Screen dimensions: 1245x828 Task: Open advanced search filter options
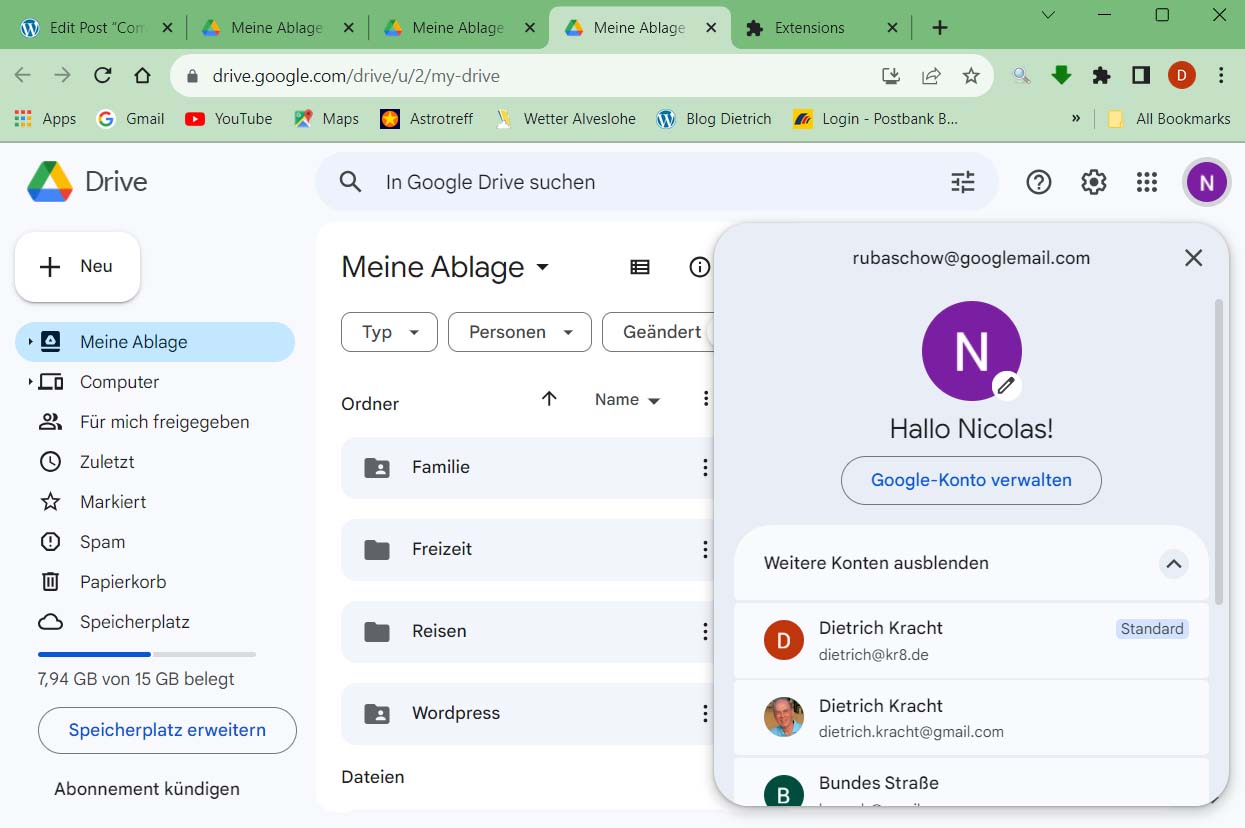[962, 182]
